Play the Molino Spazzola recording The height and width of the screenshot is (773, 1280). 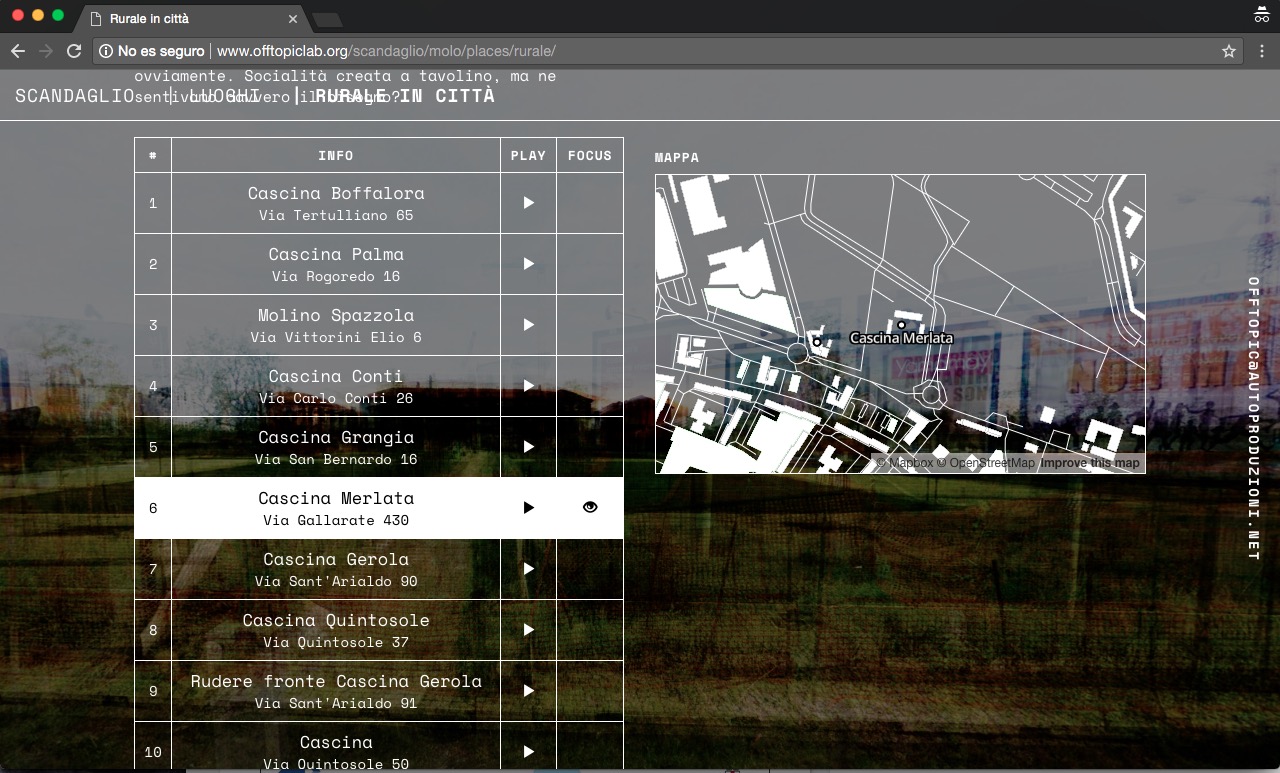tap(528, 325)
